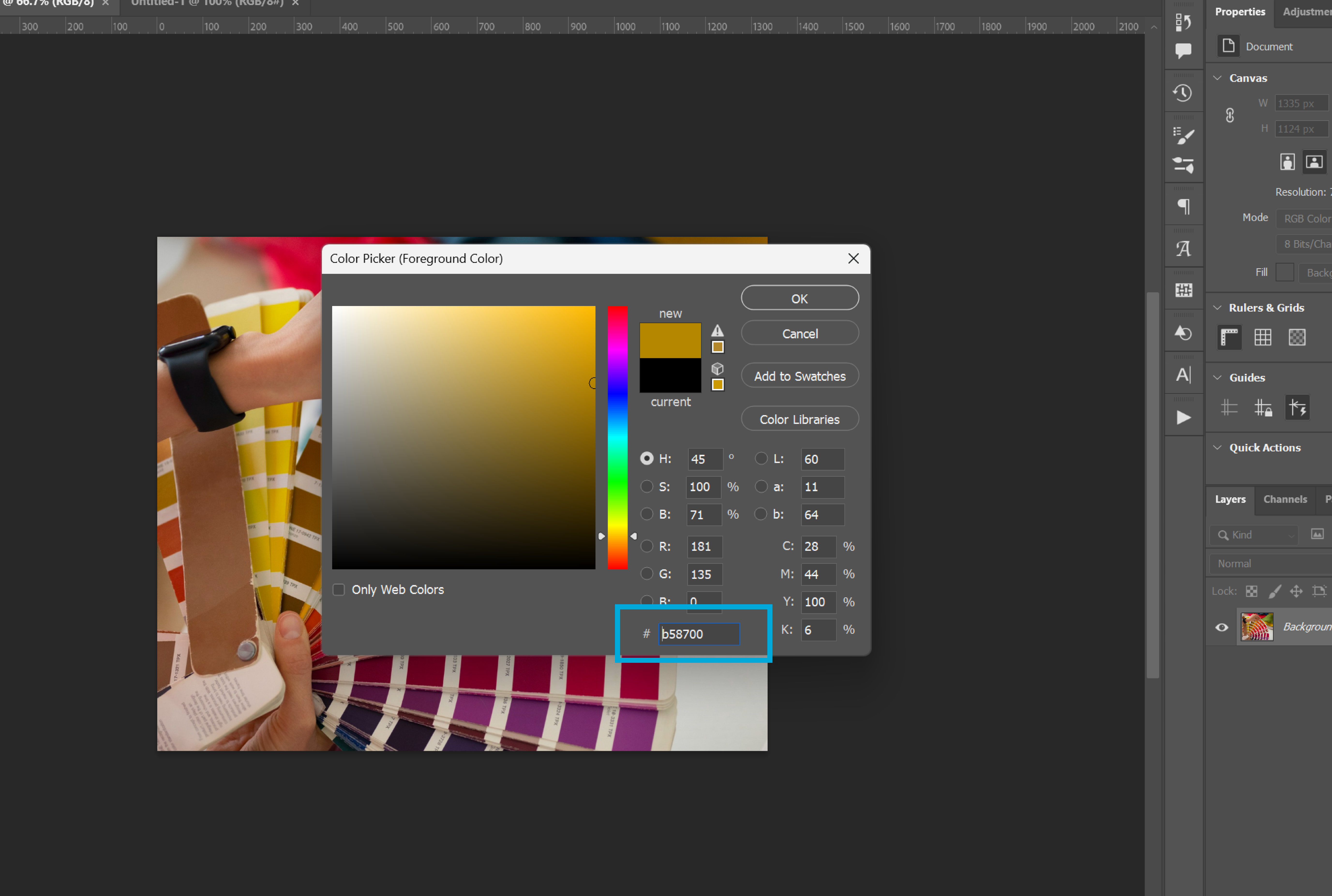Open the 8 Bits/Channel dropdown

(x=1304, y=244)
